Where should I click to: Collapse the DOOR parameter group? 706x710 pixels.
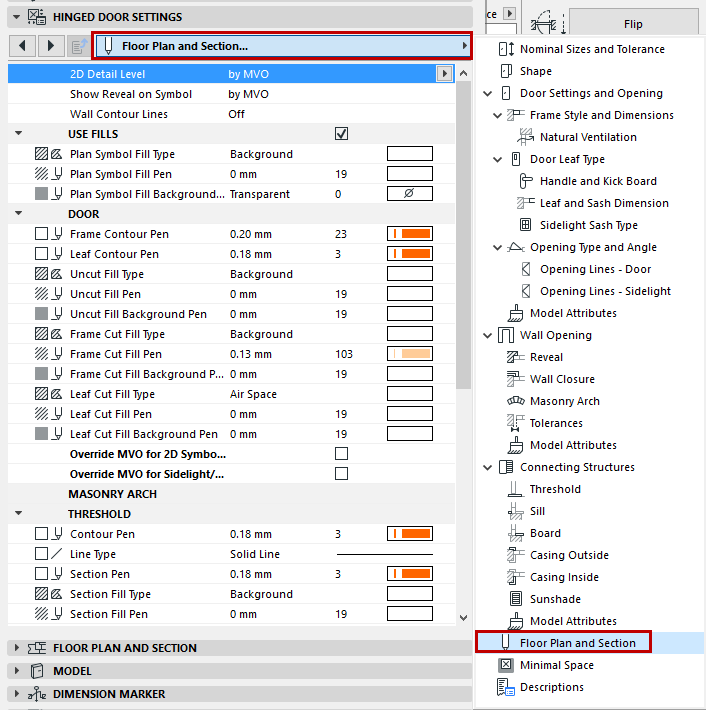tap(19, 213)
